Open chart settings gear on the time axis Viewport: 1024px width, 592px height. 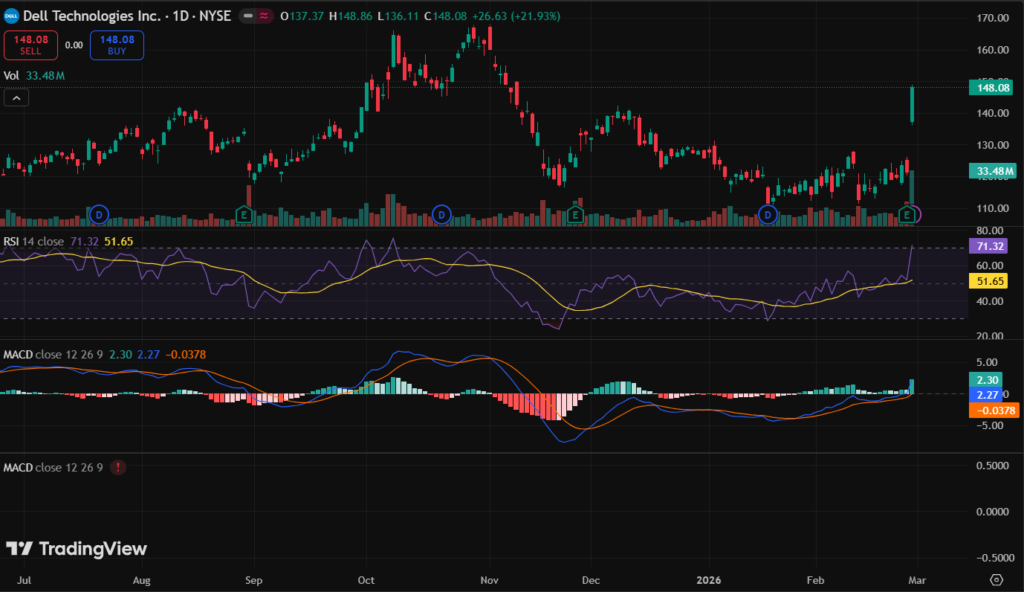coord(996,580)
